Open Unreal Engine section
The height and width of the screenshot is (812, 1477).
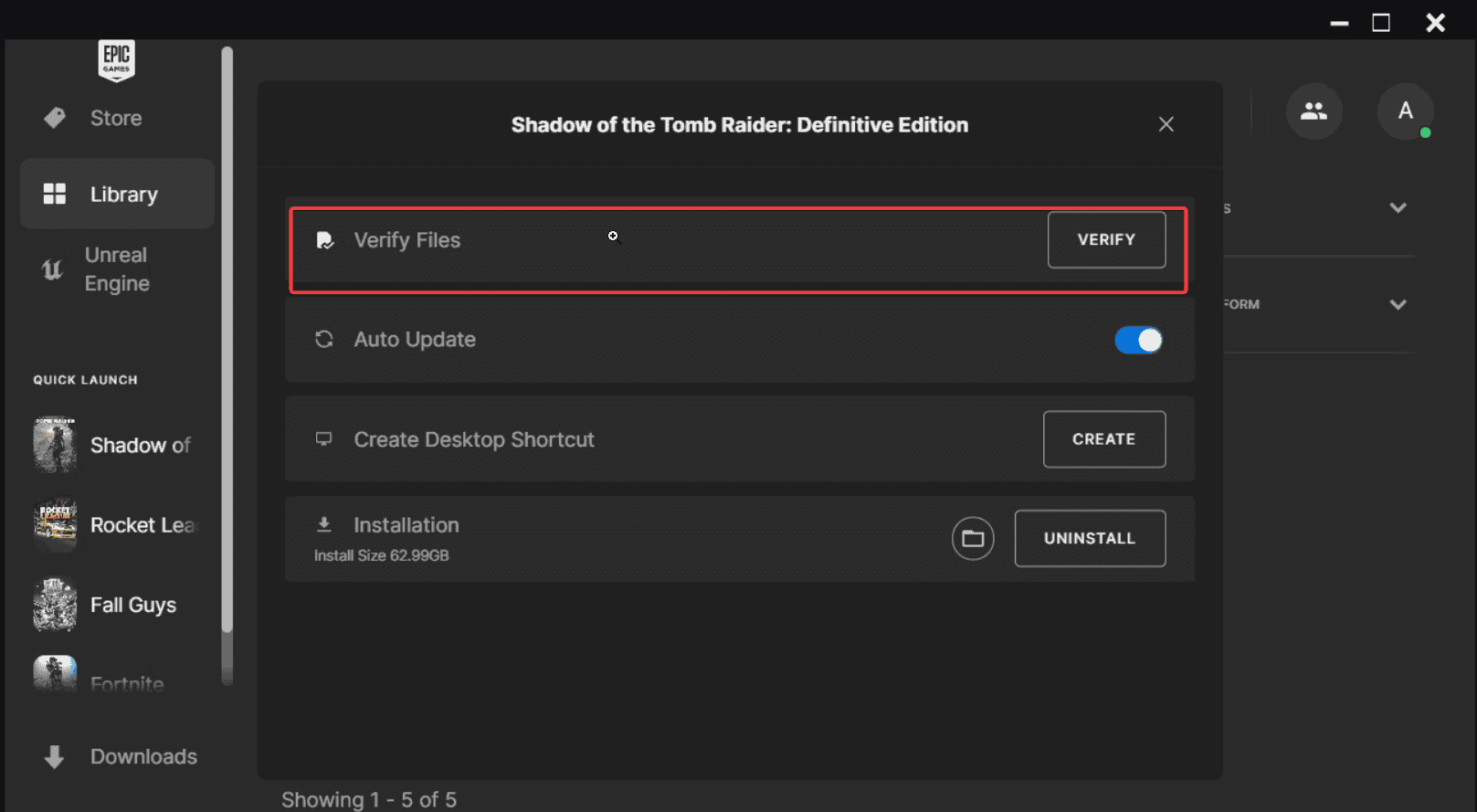pos(117,269)
